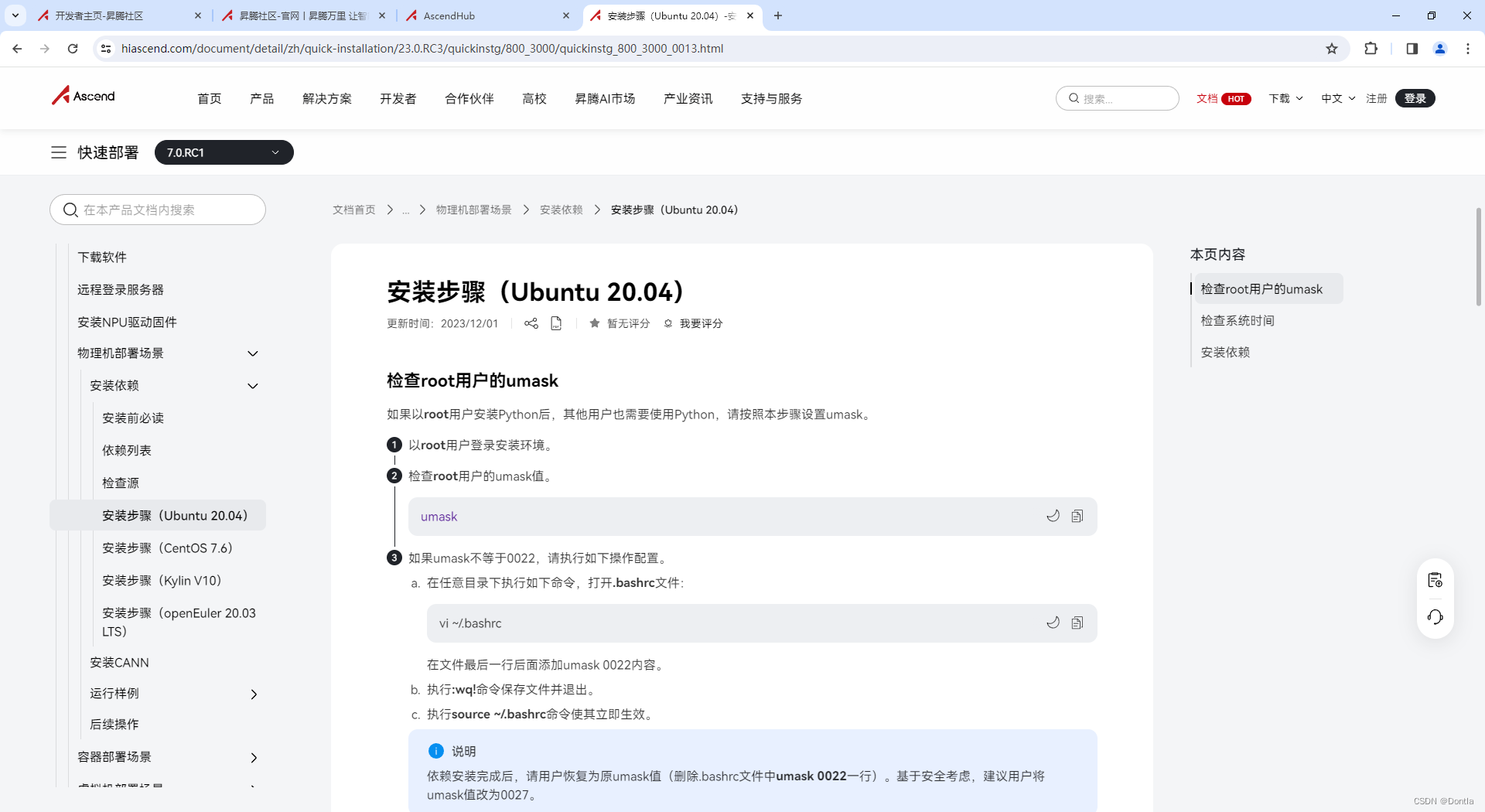
Task: Open the floating online support headset icon
Action: coord(1435,617)
